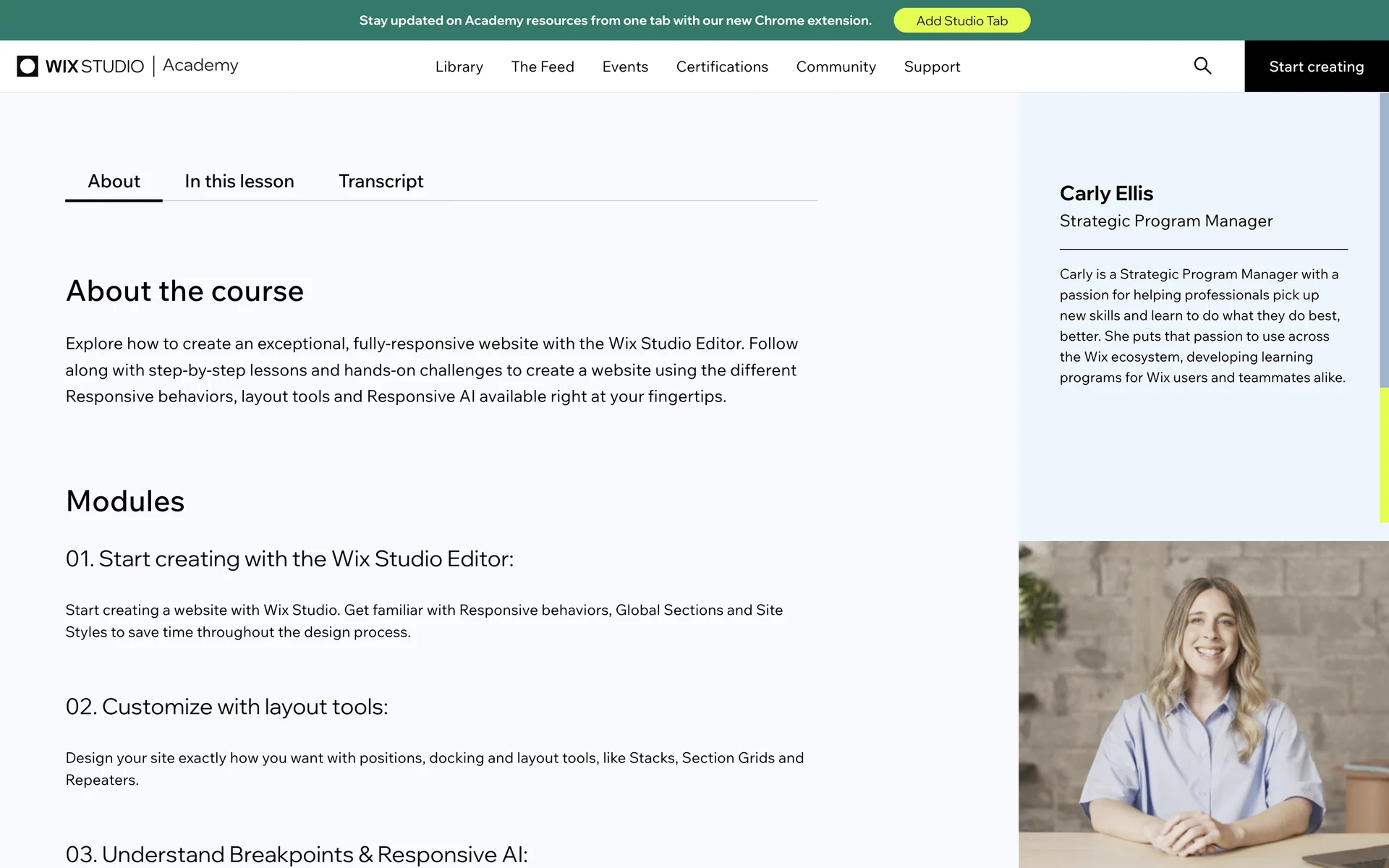Switch to In this lesson tab
1389x868 pixels.
[x=239, y=181]
